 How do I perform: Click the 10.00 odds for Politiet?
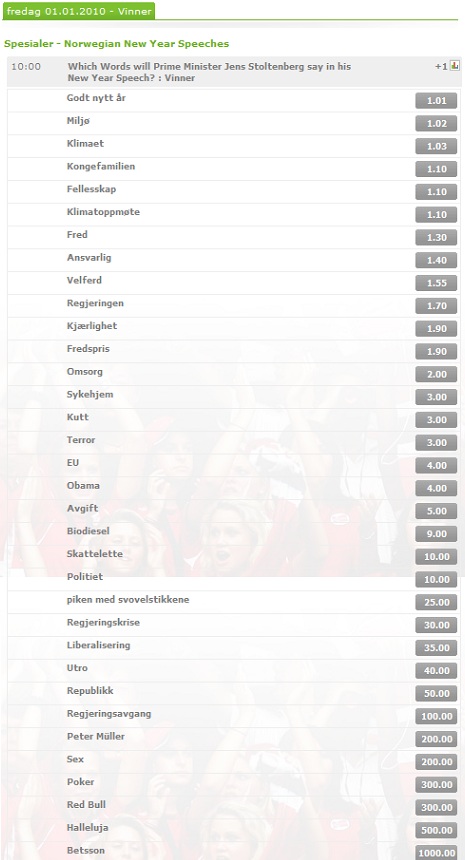click(436, 580)
